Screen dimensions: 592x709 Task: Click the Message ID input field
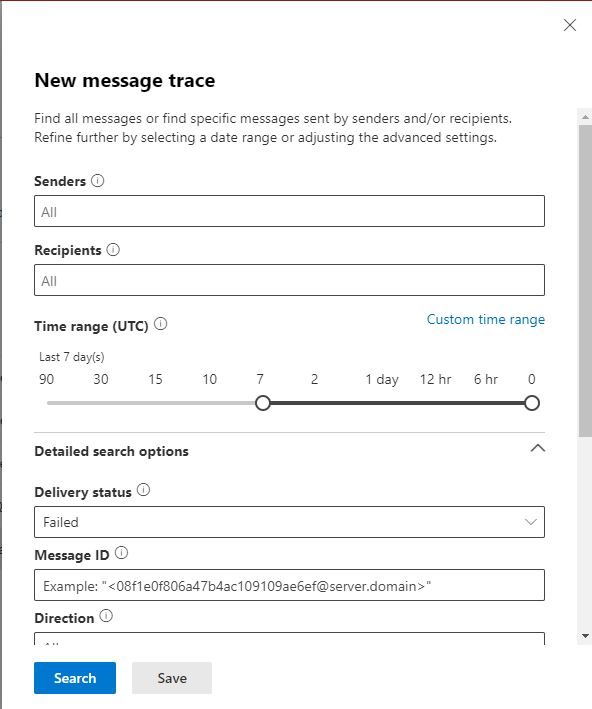(289, 585)
